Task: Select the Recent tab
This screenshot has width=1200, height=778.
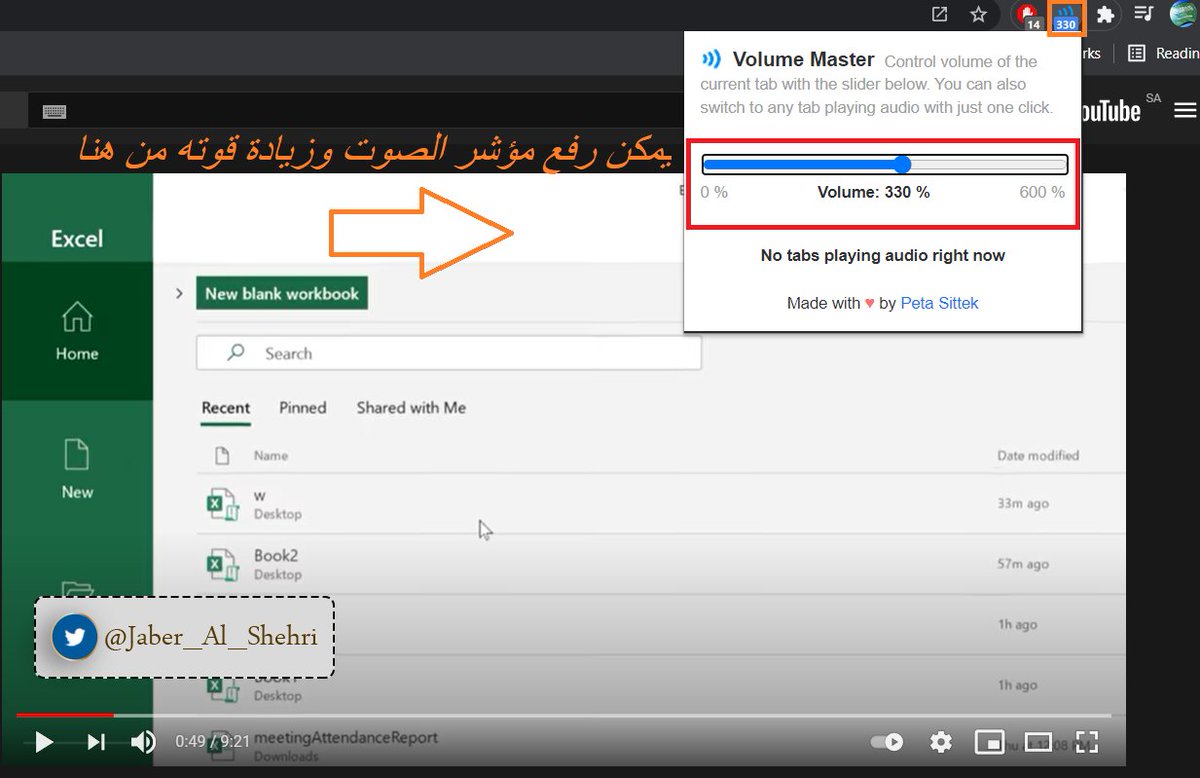Action: click(x=226, y=408)
